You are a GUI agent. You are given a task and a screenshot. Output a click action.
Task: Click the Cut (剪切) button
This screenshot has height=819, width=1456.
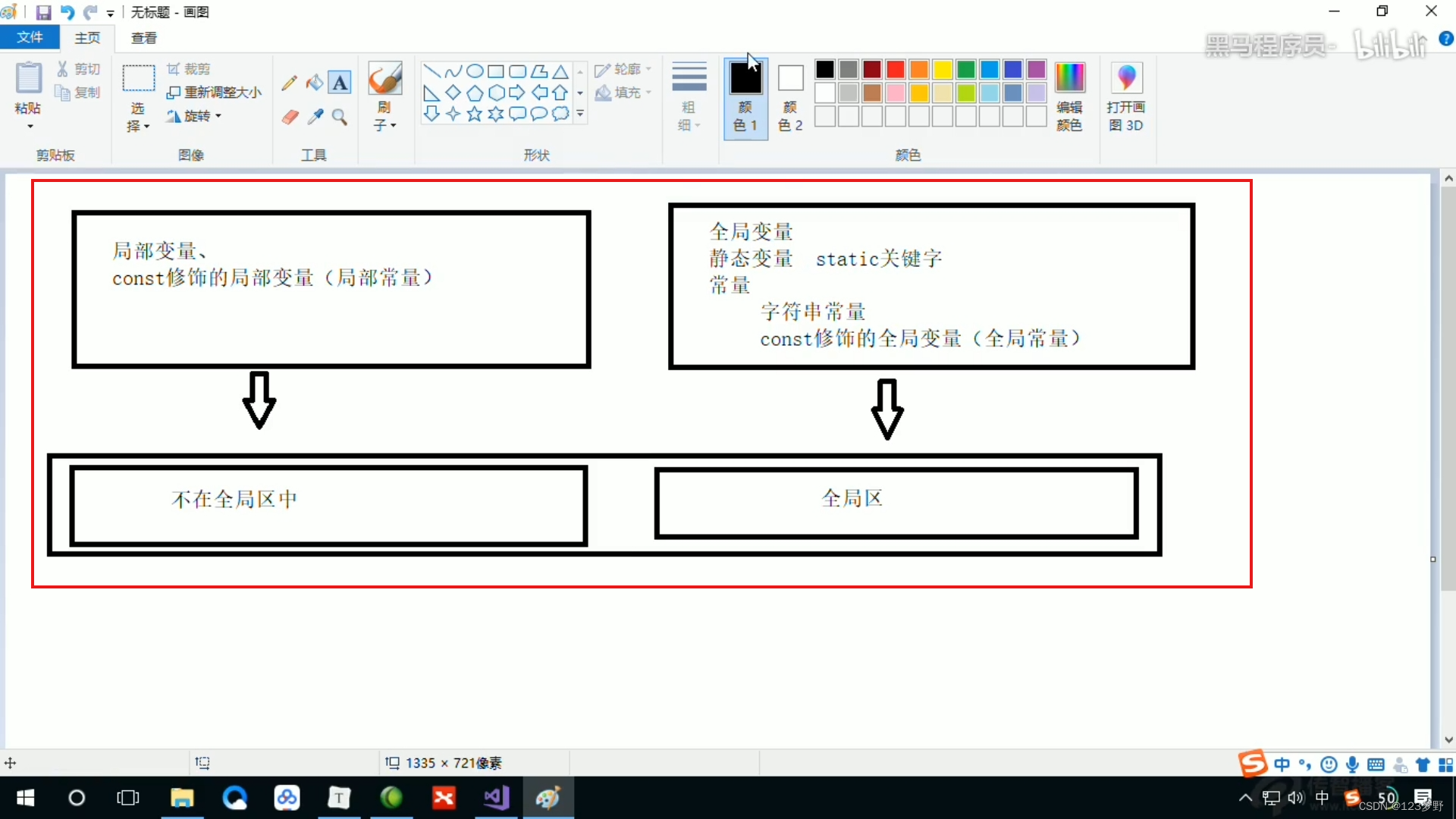[x=78, y=69]
